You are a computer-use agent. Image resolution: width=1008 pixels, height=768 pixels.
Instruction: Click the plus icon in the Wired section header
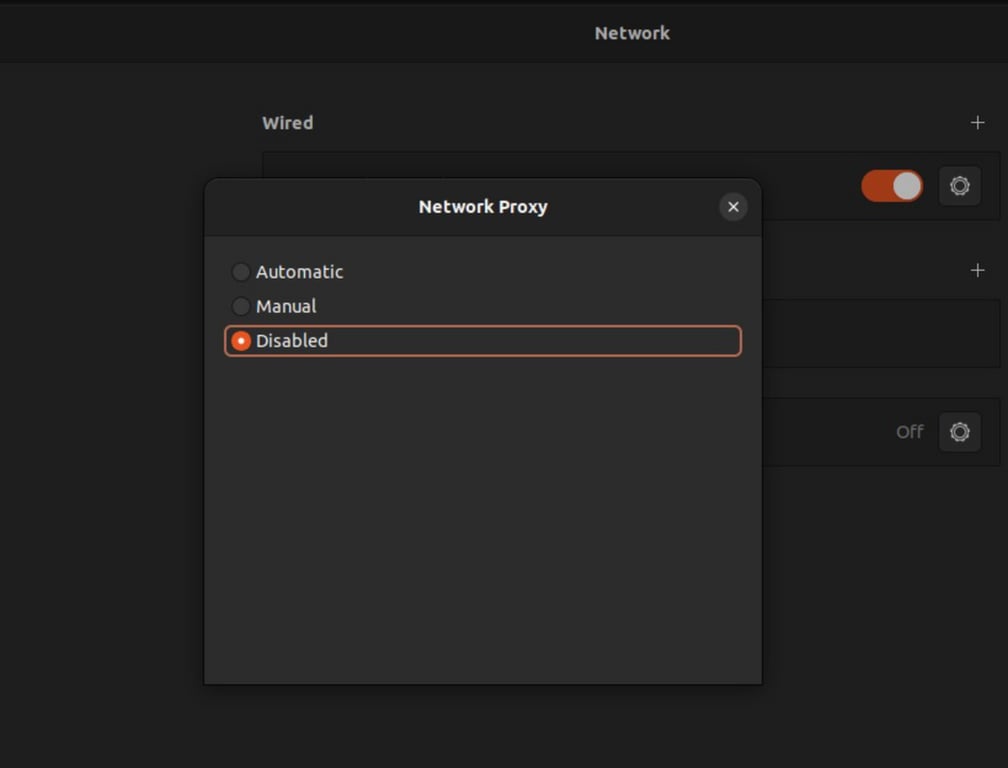[977, 122]
